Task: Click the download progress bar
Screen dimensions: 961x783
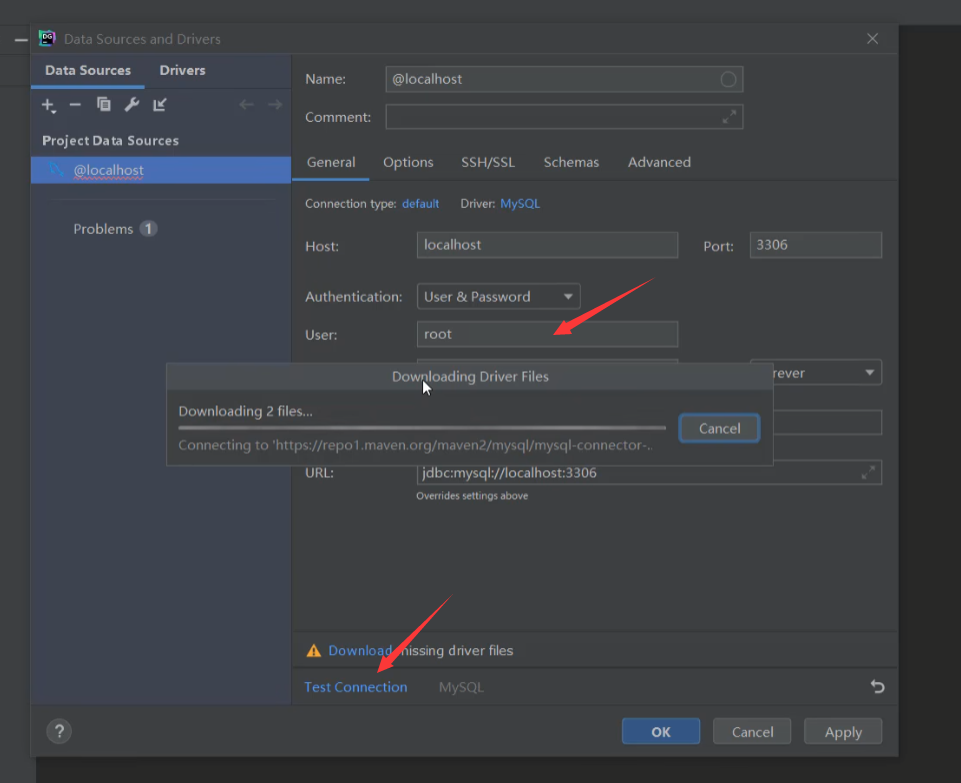Action: click(x=422, y=428)
